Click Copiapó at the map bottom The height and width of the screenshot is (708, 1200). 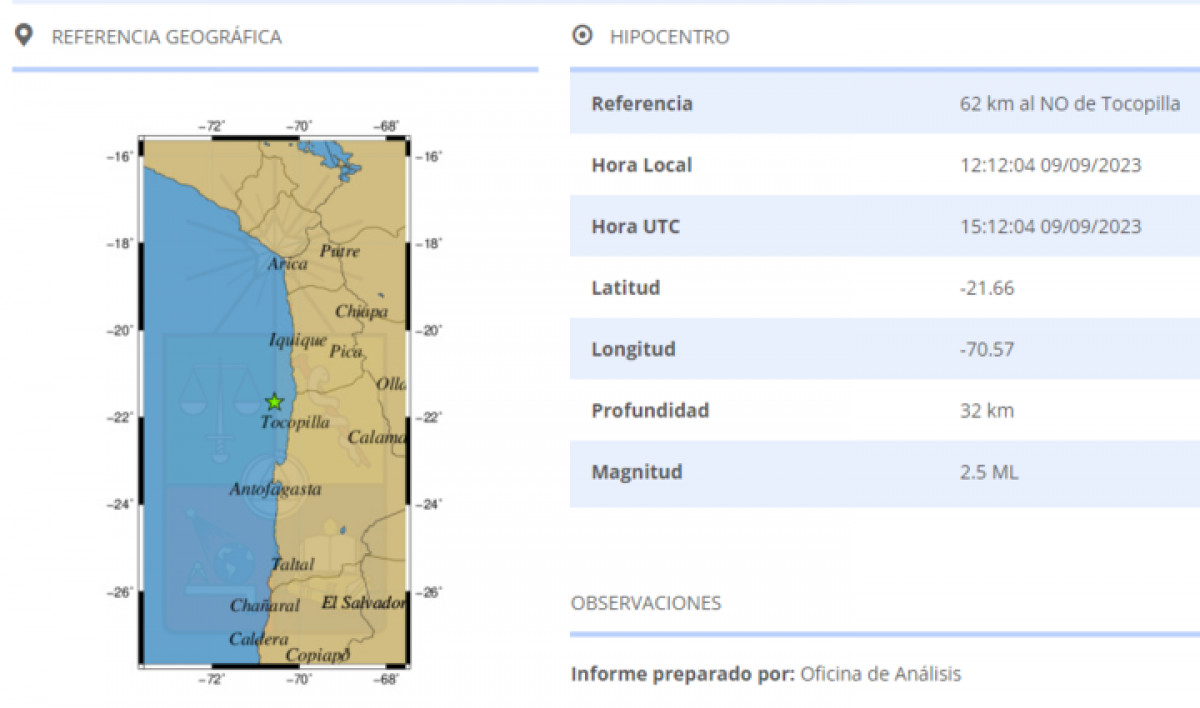tap(318, 655)
